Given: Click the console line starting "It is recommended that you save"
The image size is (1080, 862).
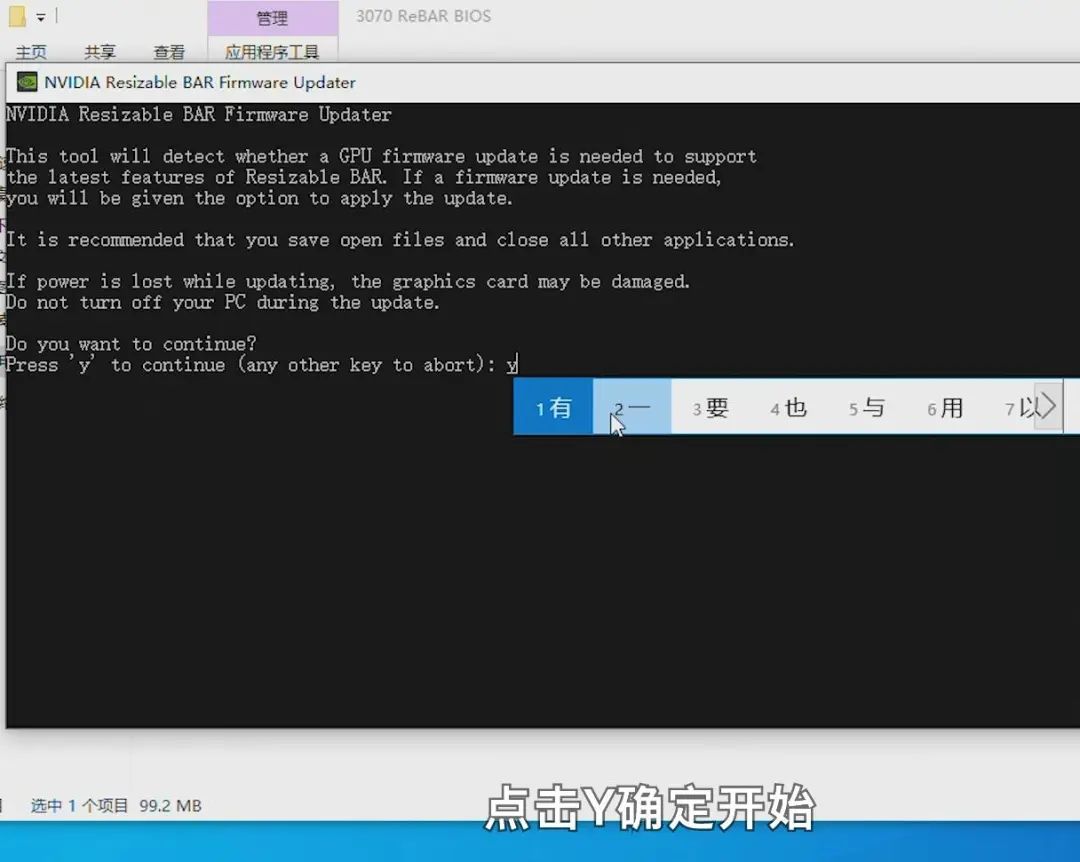Looking at the screenshot, I should [400, 240].
